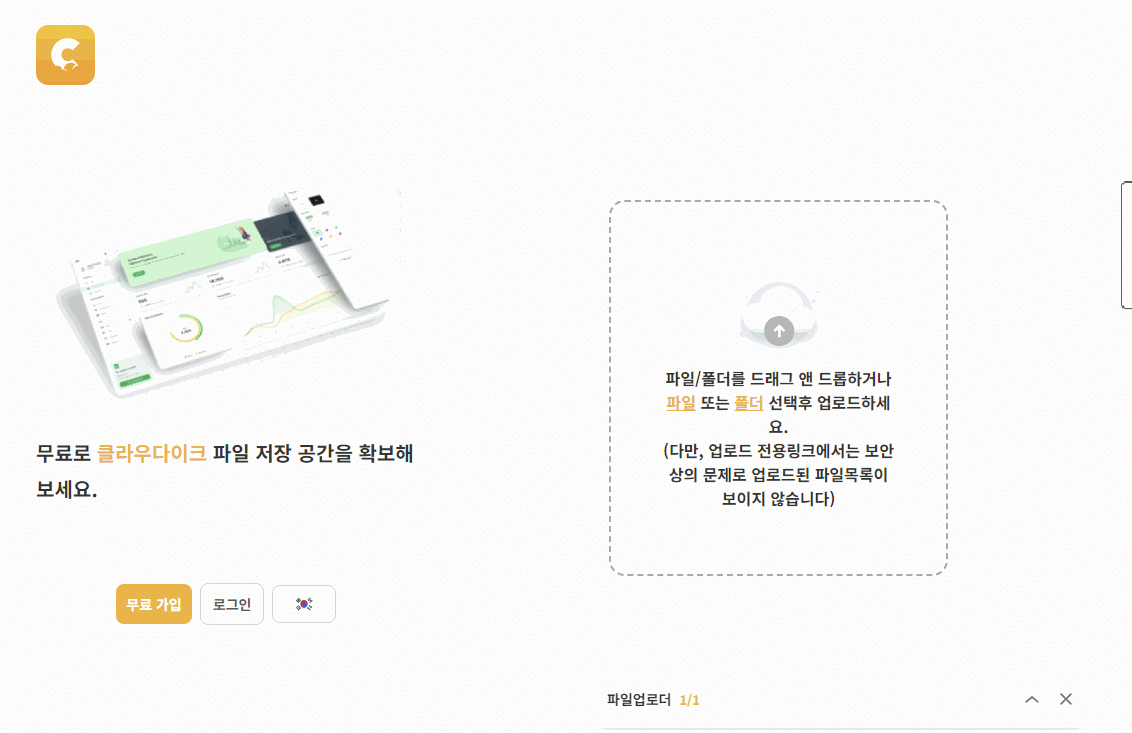This screenshot has width=1132, height=733.
Task: Click the 보이지 않습니다) note text
Action: click(778, 499)
